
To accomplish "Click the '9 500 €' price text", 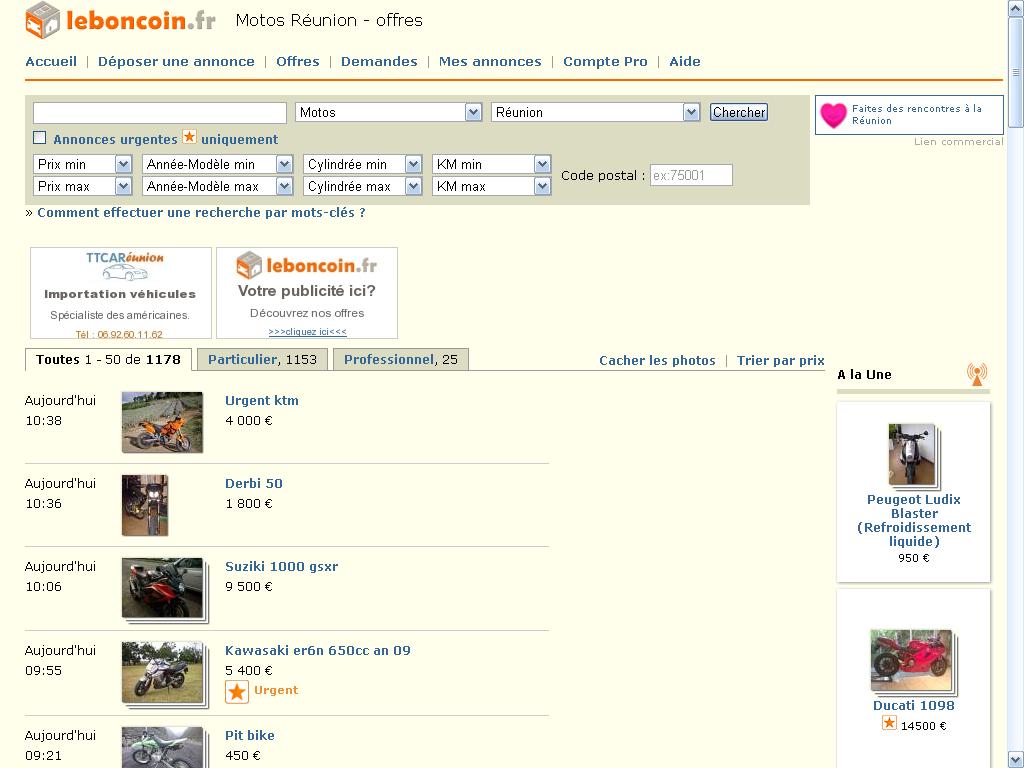I will (249, 587).
